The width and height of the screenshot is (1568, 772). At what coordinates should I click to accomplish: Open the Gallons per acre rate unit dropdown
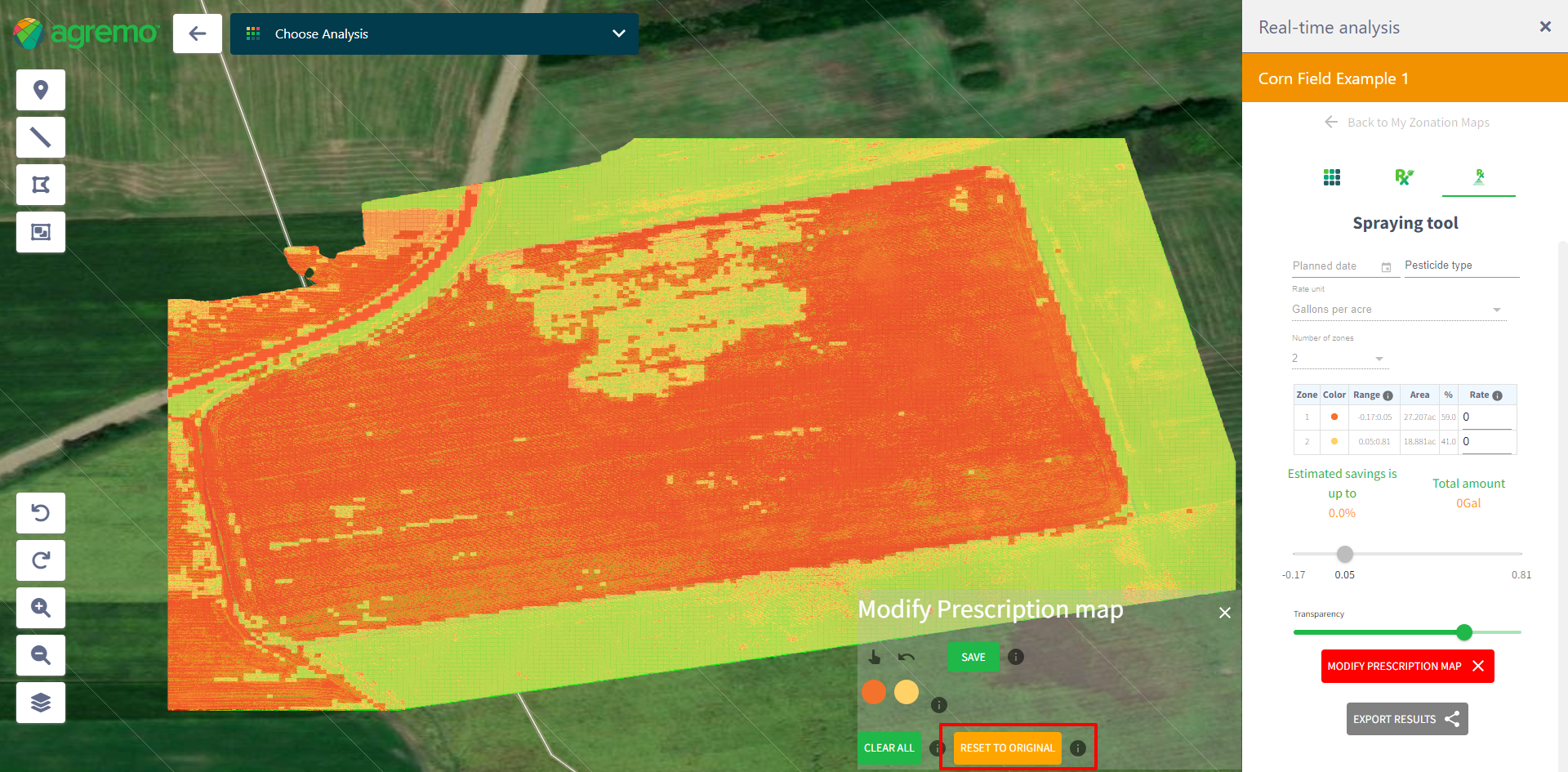[1396, 310]
